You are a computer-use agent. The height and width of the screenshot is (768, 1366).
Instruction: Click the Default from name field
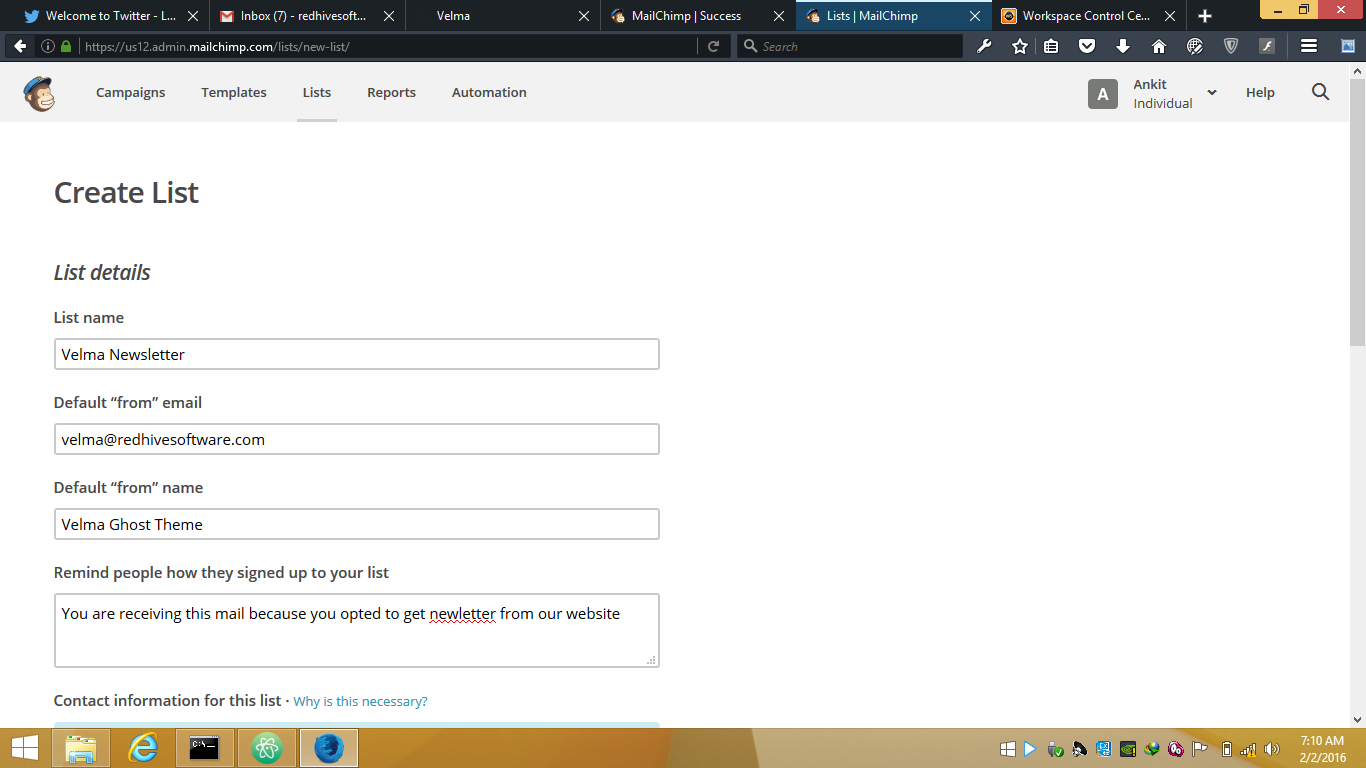(x=357, y=524)
